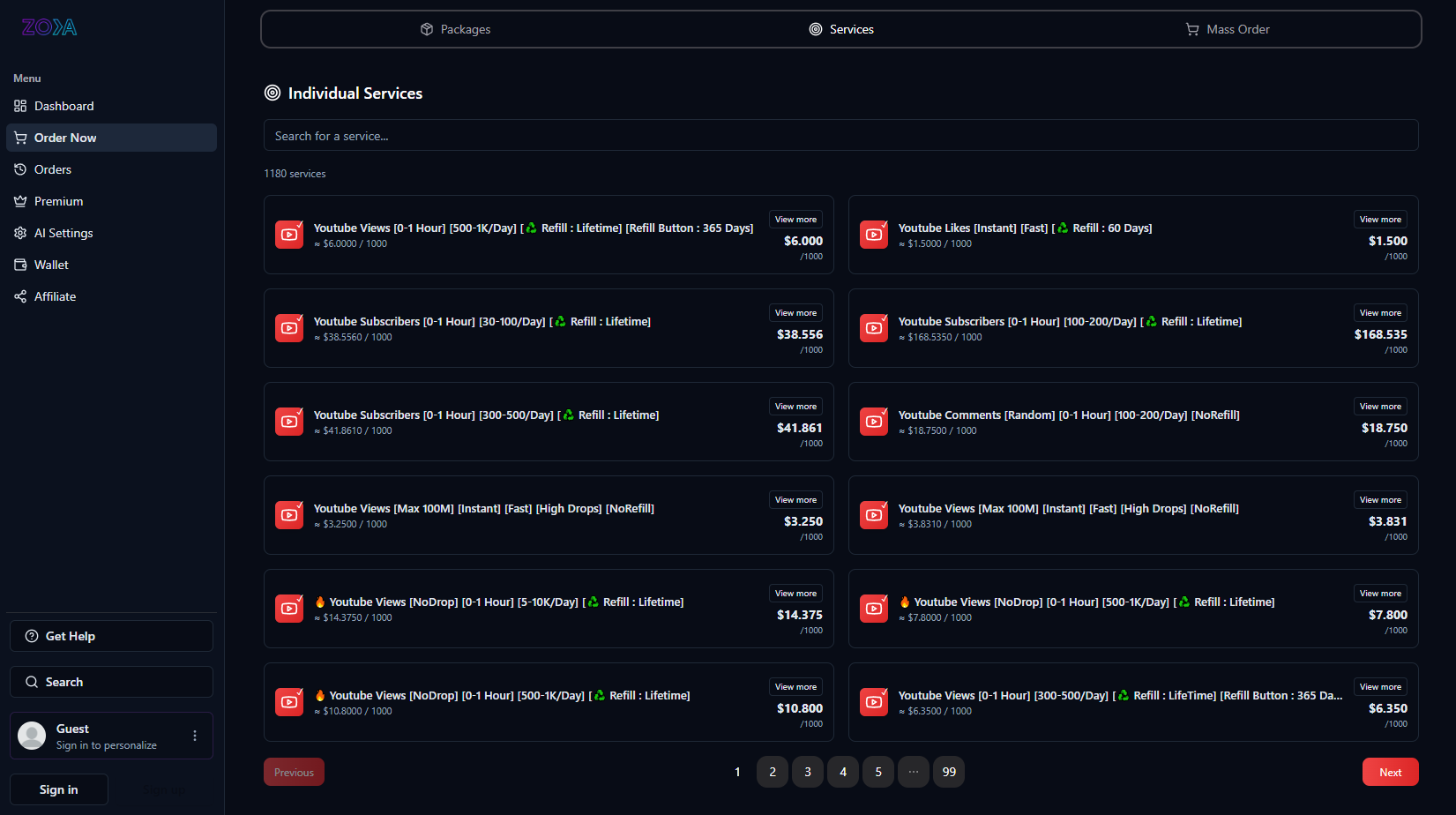Switch to the Packages tab
The image size is (1456, 815).
(x=455, y=29)
